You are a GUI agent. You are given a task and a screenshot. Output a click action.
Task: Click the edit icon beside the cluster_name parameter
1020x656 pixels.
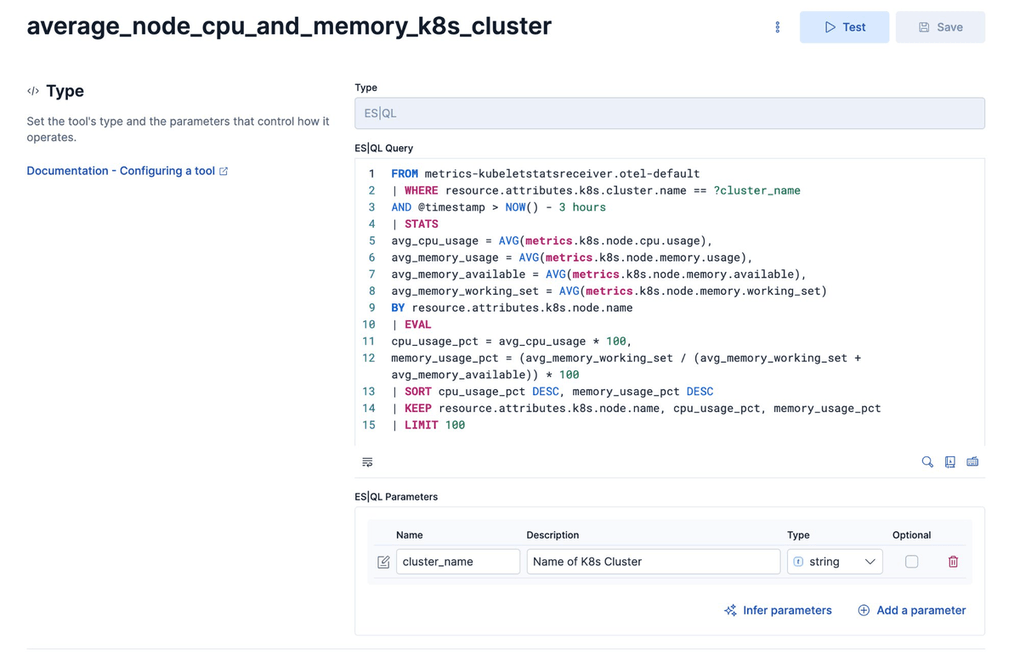point(383,561)
